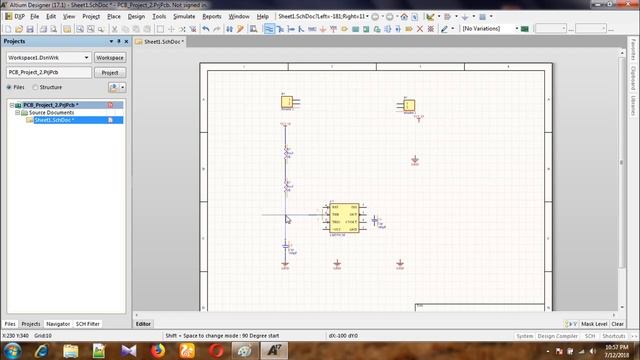Open the No Variations dropdown
Image resolution: width=640 pixels, height=360 pixels.
[517, 29]
